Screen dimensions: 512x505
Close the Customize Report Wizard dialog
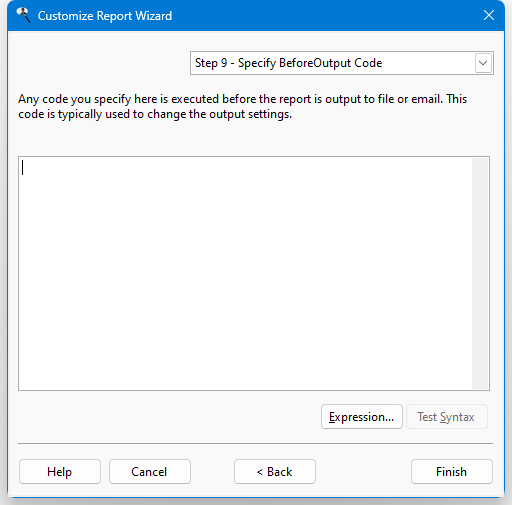489,15
